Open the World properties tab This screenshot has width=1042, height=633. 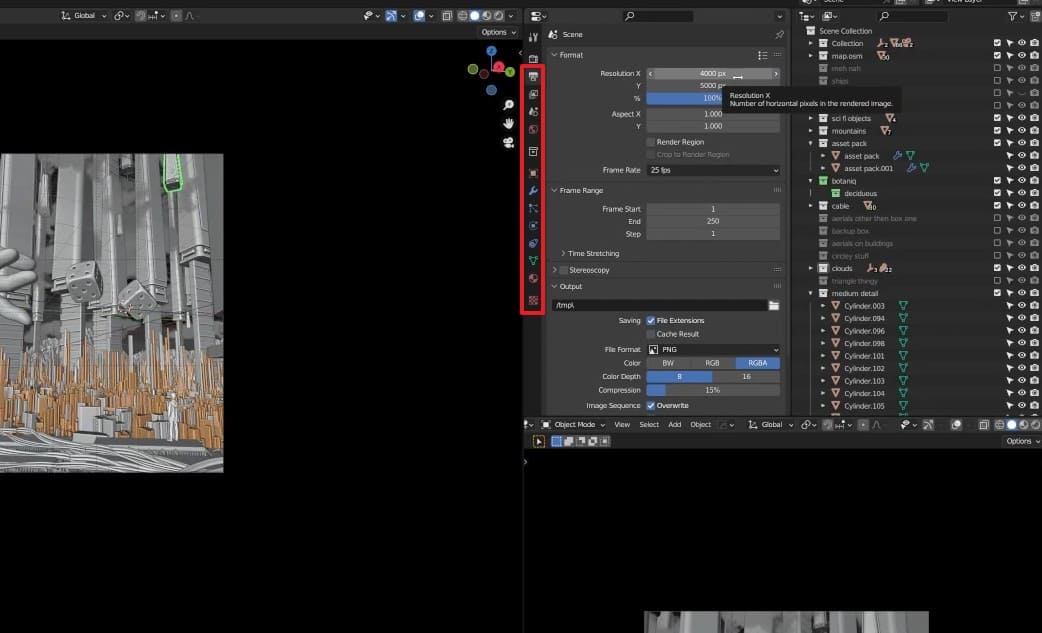point(534,128)
